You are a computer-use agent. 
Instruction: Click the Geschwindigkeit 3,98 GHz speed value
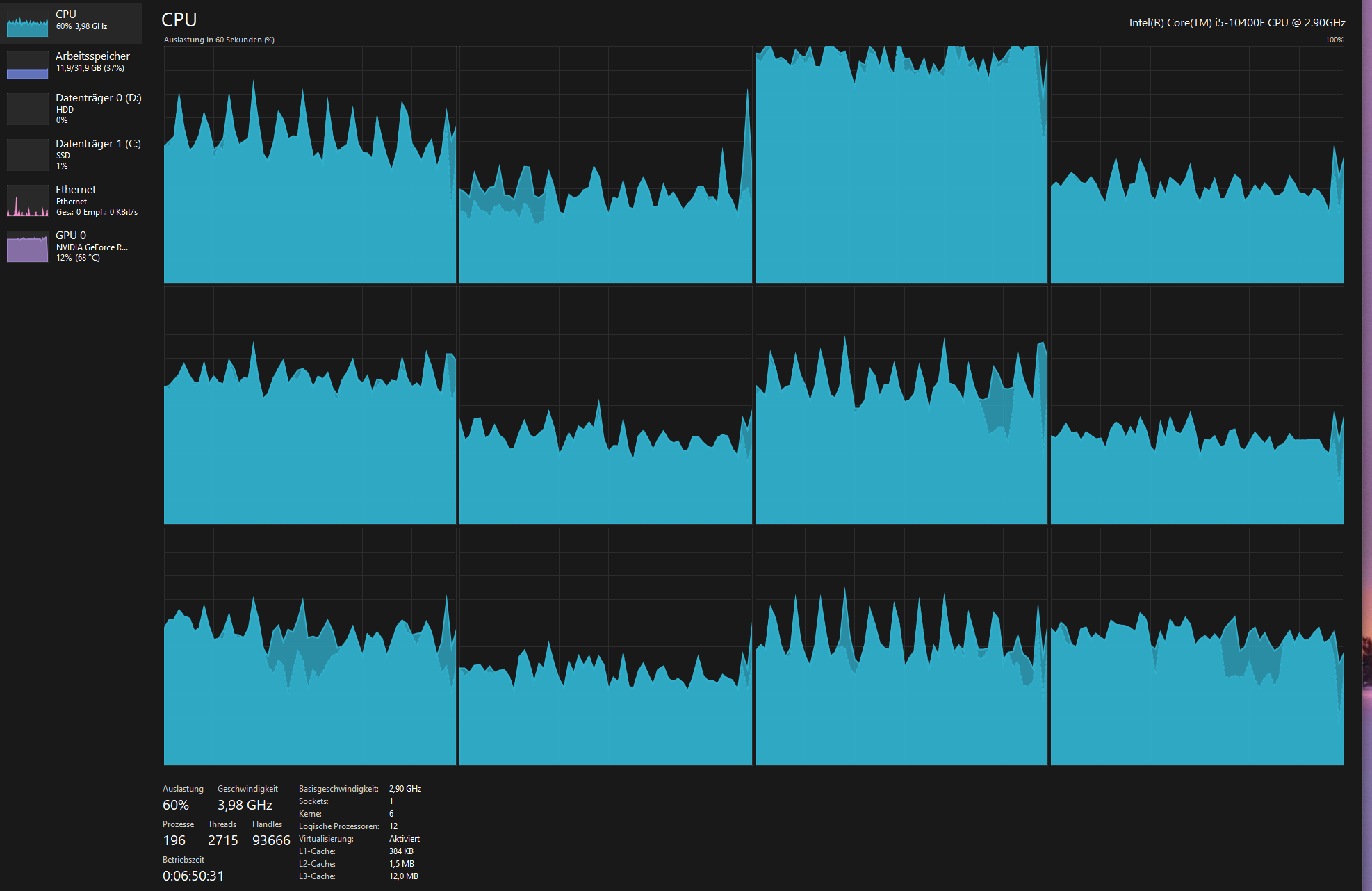pyautogui.click(x=245, y=805)
